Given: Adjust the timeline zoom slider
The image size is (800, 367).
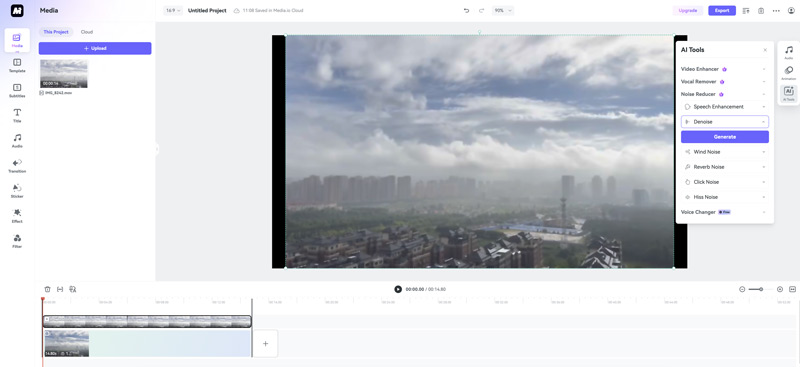Looking at the screenshot, I should click(761, 289).
